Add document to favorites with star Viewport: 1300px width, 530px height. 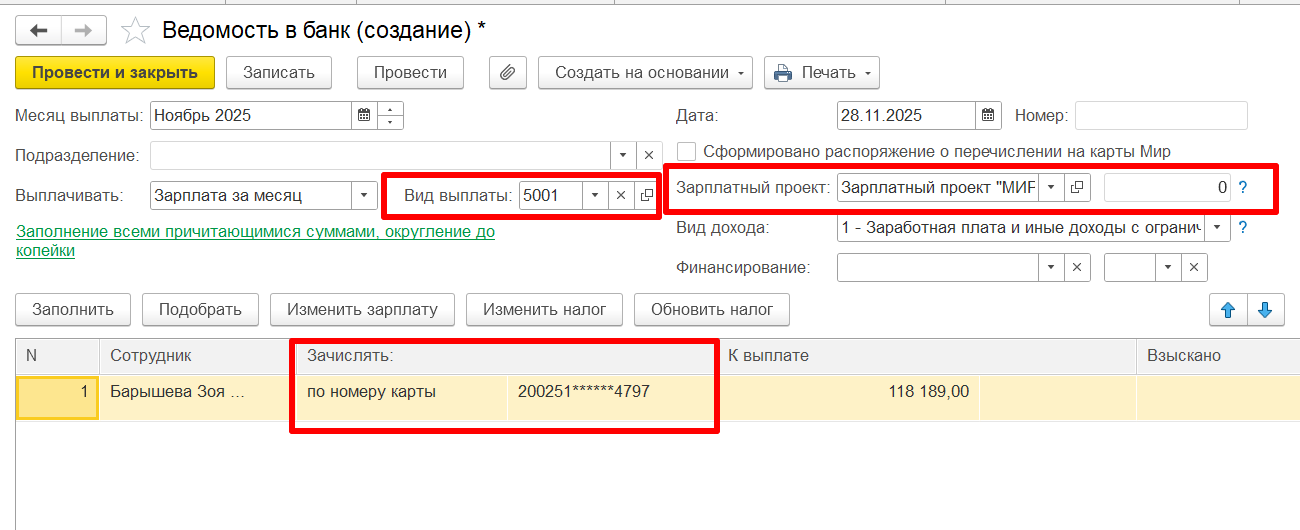point(135,31)
